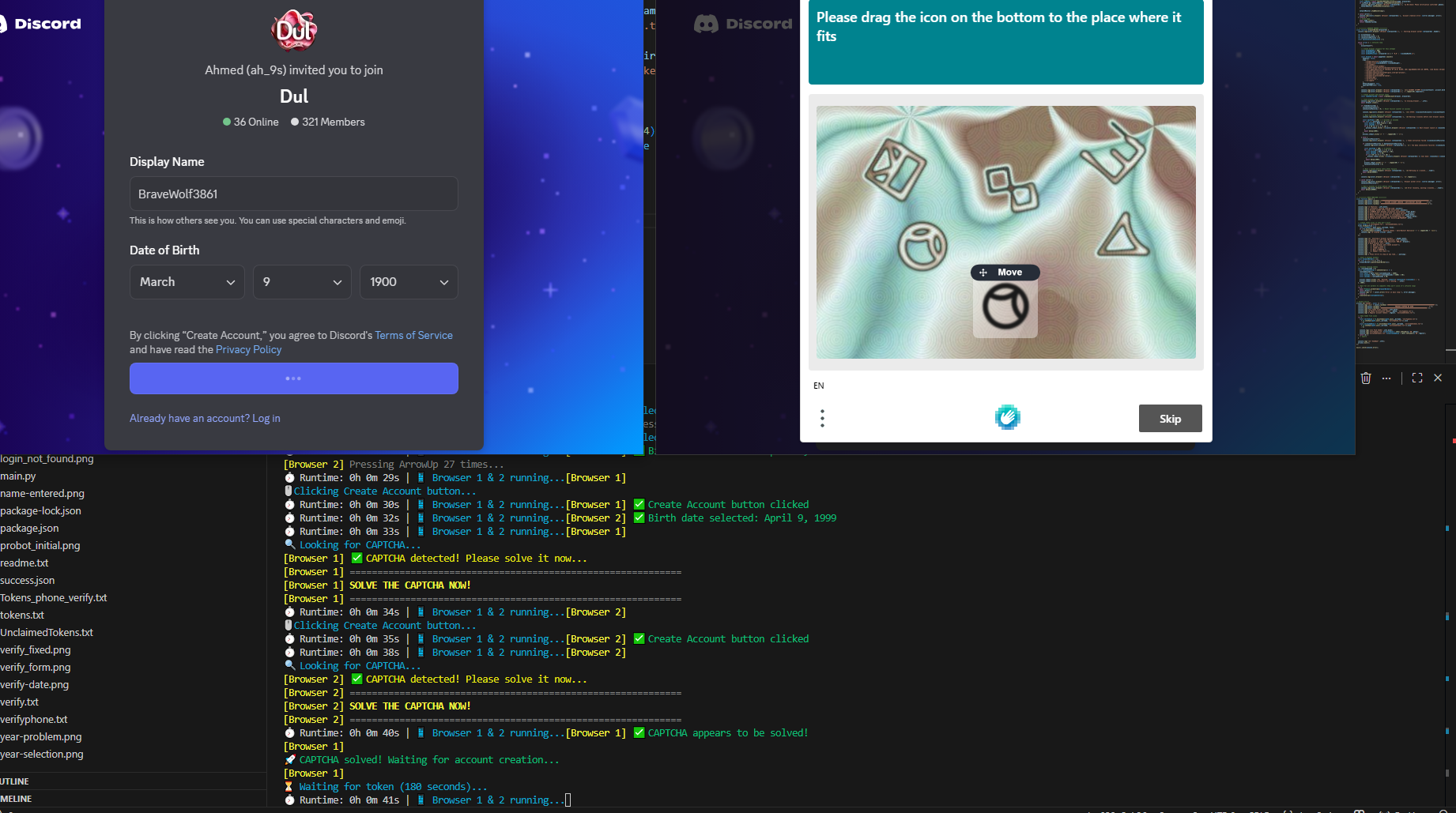The width and height of the screenshot is (1456, 813).
Task: Open verify_fixed.png file
Action: pos(36,649)
